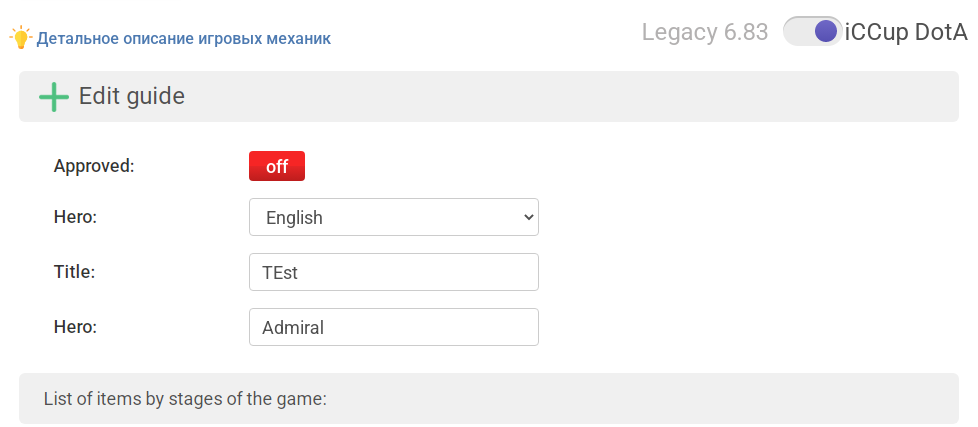This screenshot has width=978, height=427.
Task: Open the Детальное описание игровых механик link
Action: (x=183, y=39)
